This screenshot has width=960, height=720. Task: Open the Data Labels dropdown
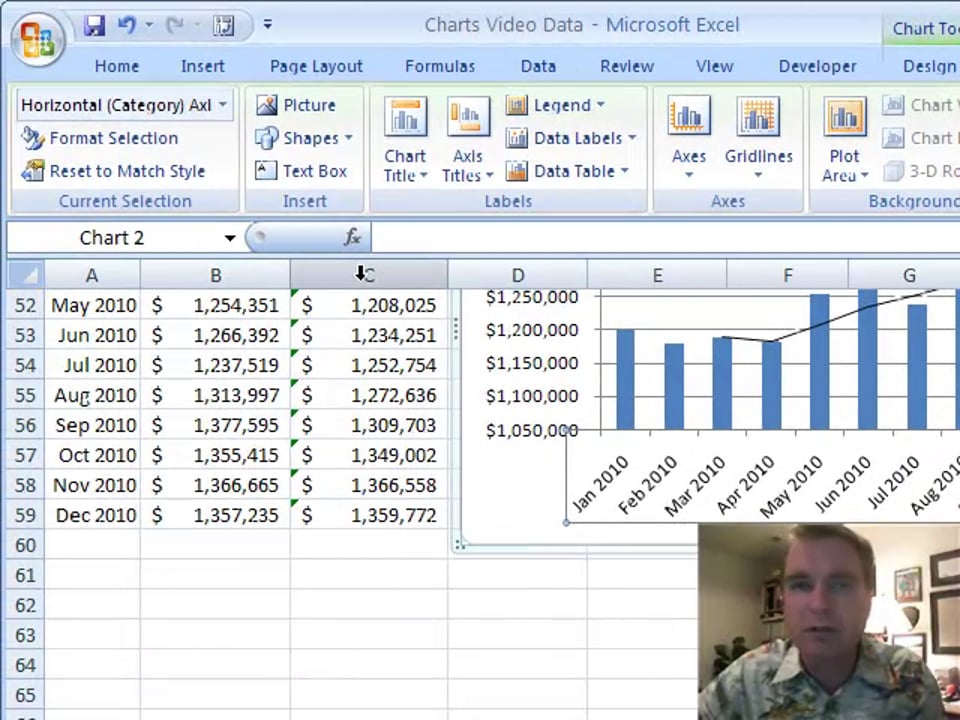pyautogui.click(x=571, y=138)
